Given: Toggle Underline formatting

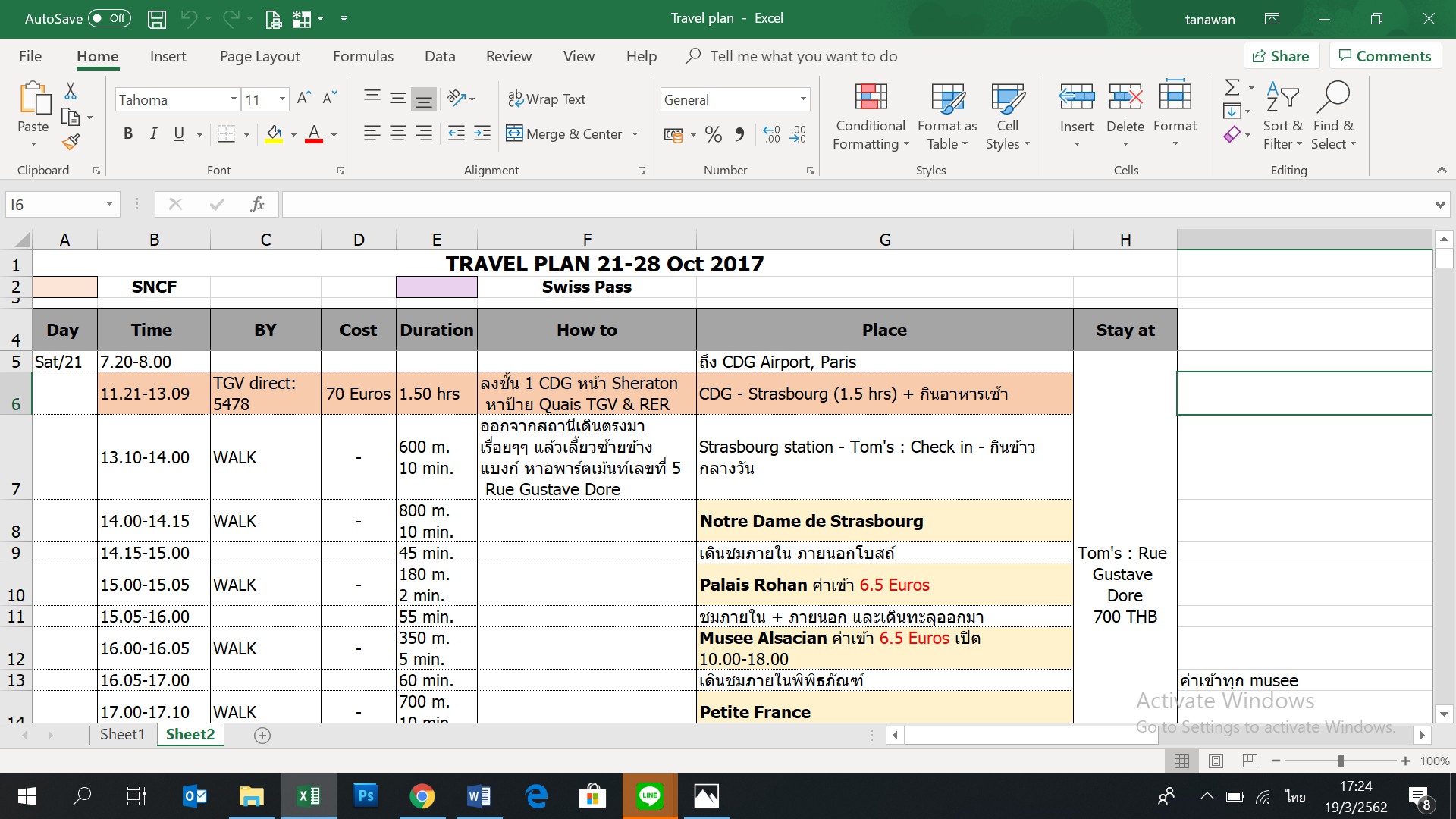Looking at the screenshot, I should [x=179, y=134].
